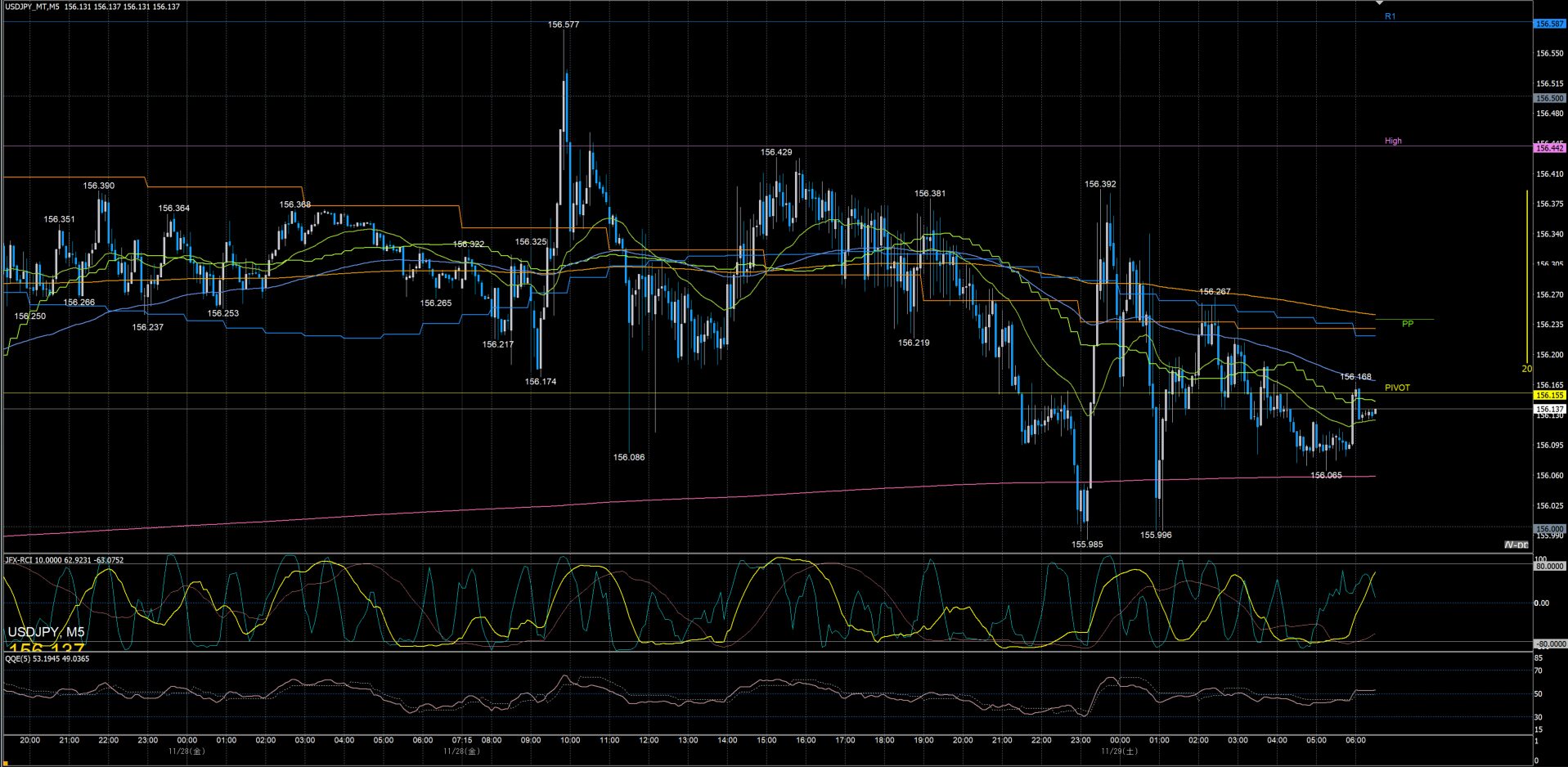Click the yellow 156.155 pivot price tag

click(1549, 395)
